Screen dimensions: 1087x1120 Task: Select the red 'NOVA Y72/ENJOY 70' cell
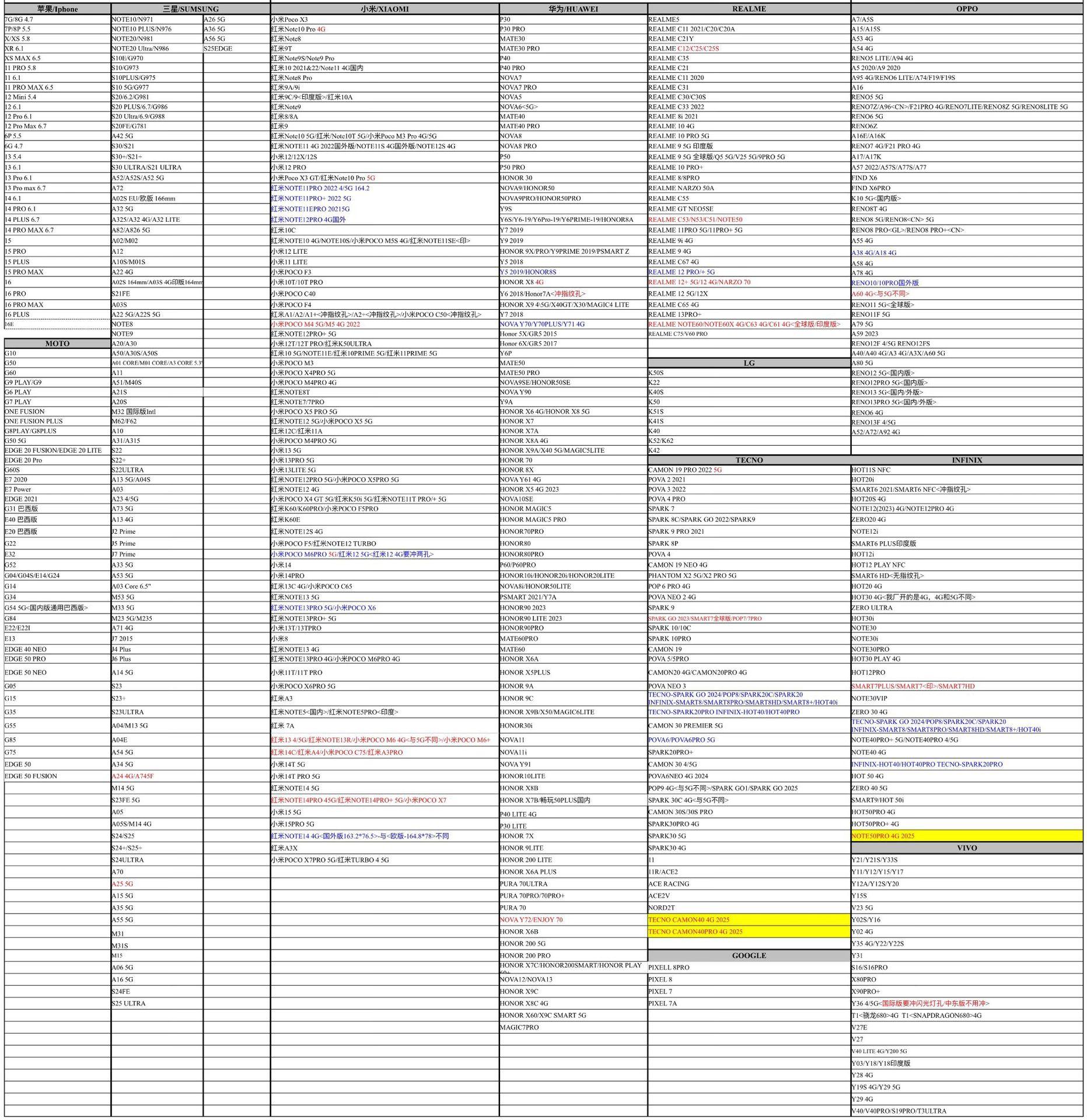(573, 919)
